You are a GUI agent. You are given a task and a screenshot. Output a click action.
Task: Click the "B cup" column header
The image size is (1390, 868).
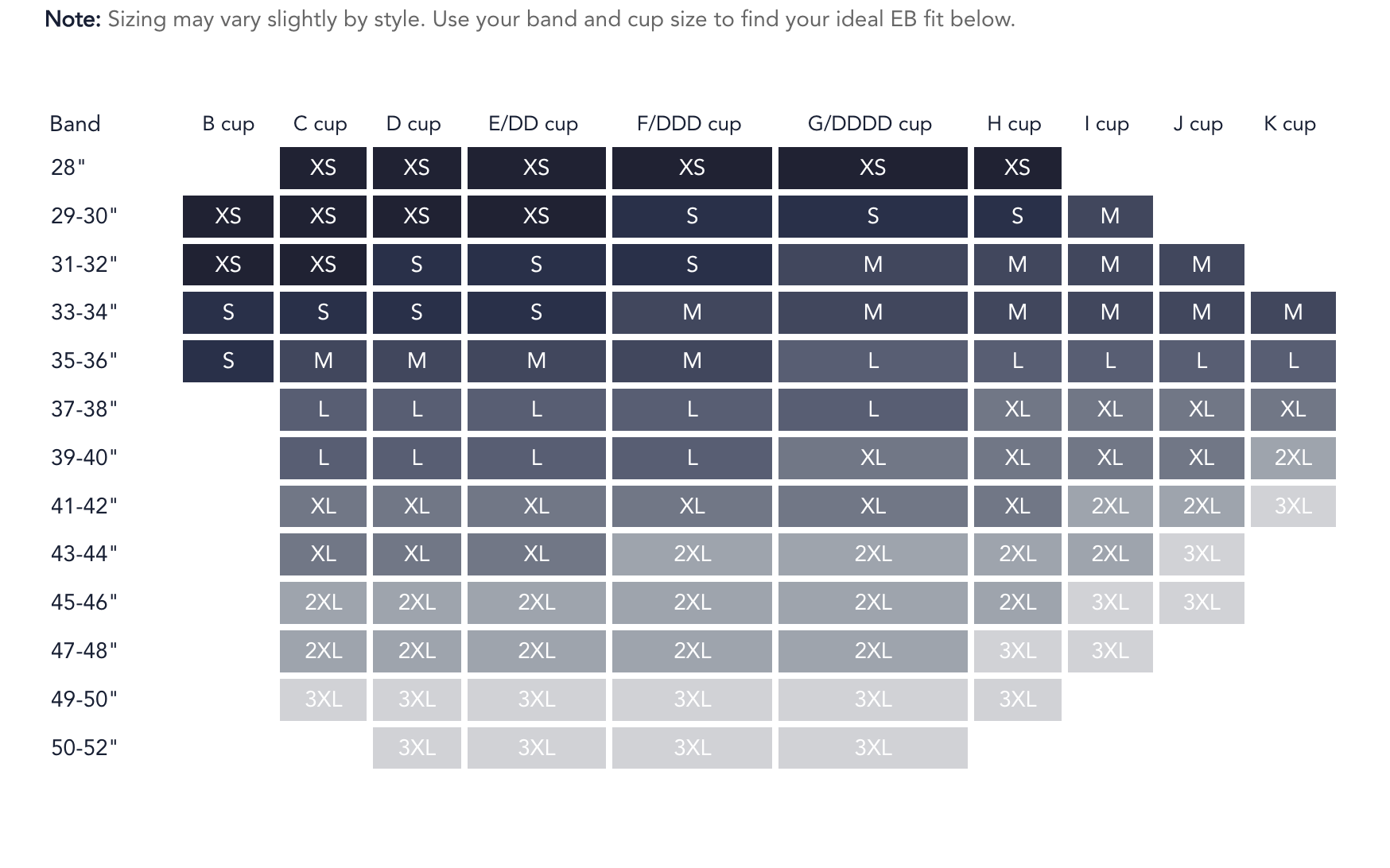coord(228,124)
